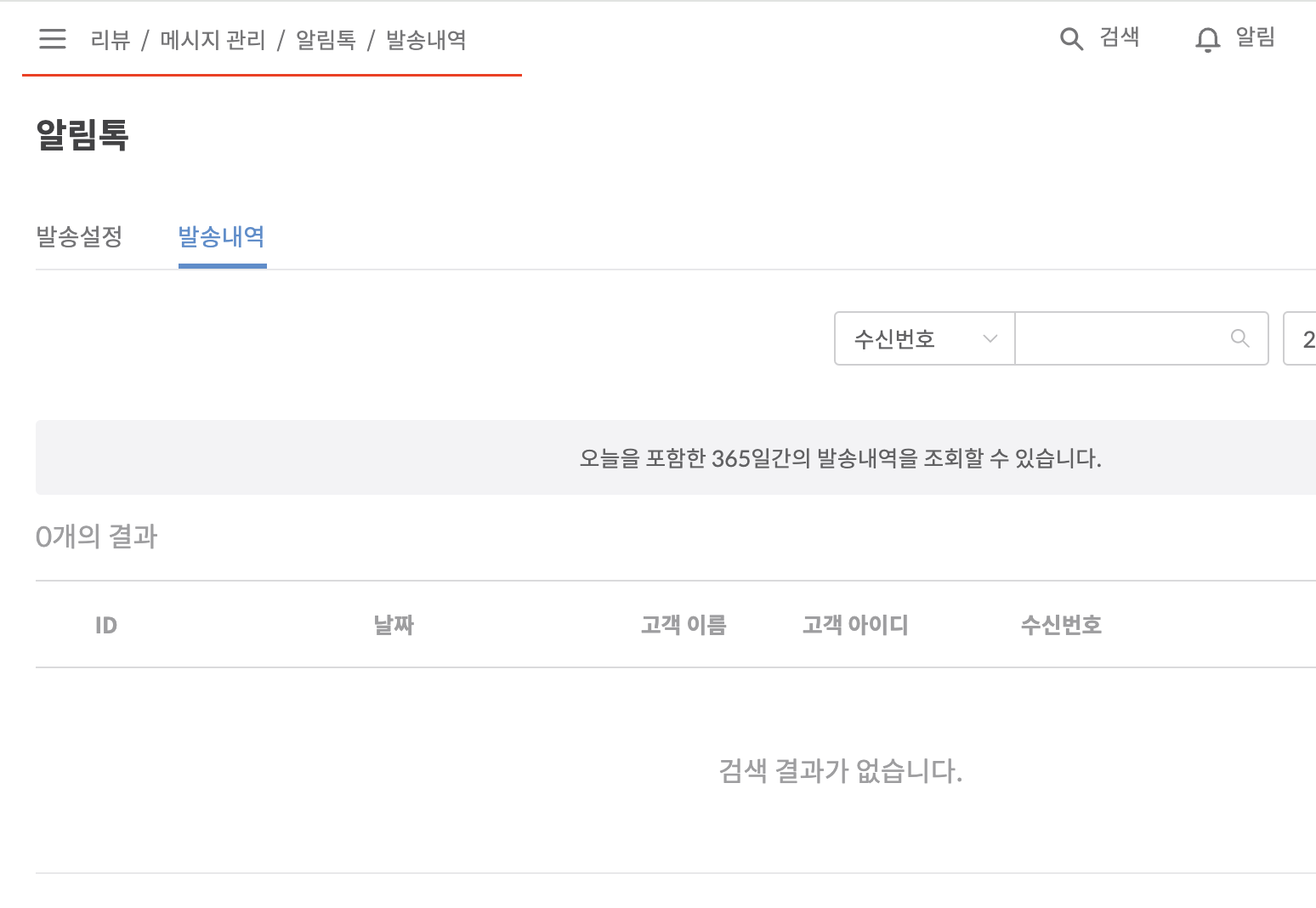Expand the 수신번호 search-type dropdown
This screenshot has width=1316, height=908.
coord(925,338)
